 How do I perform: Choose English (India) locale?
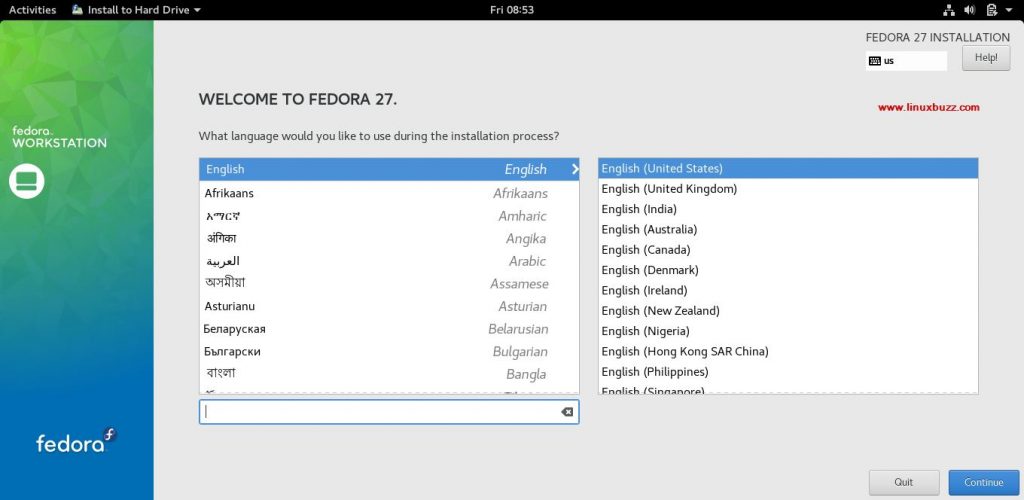tap(788, 209)
